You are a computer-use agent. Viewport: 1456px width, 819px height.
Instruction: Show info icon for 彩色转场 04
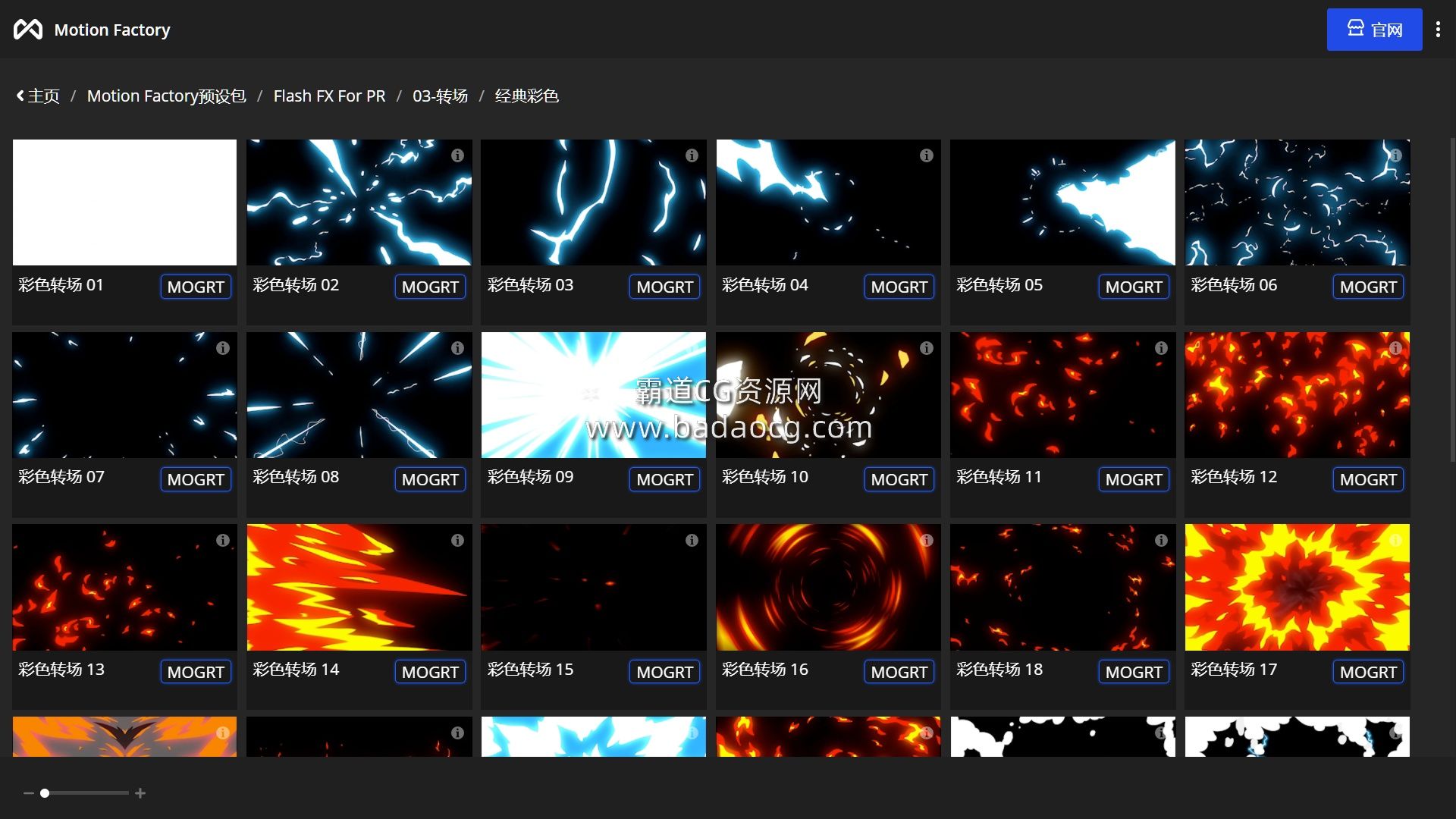926,155
